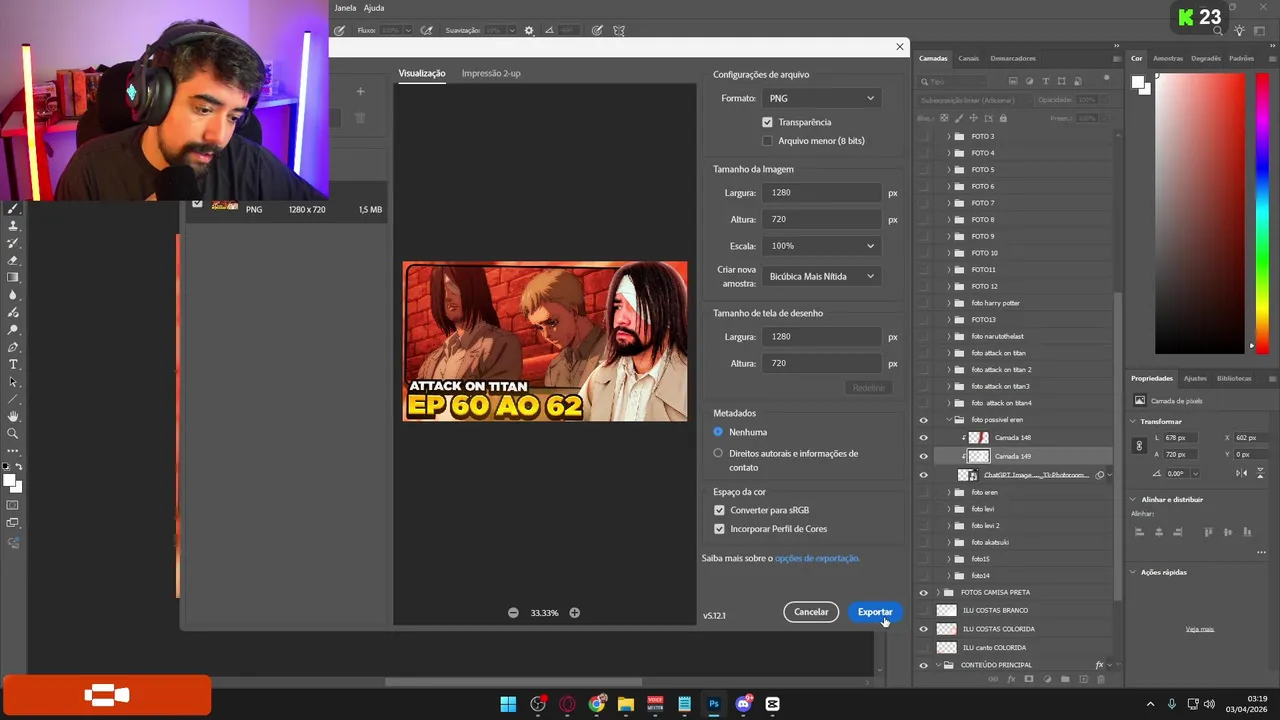Open the Edit Toolbar three-dots icon
This screenshot has width=1280, height=720.
click(13, 451)
